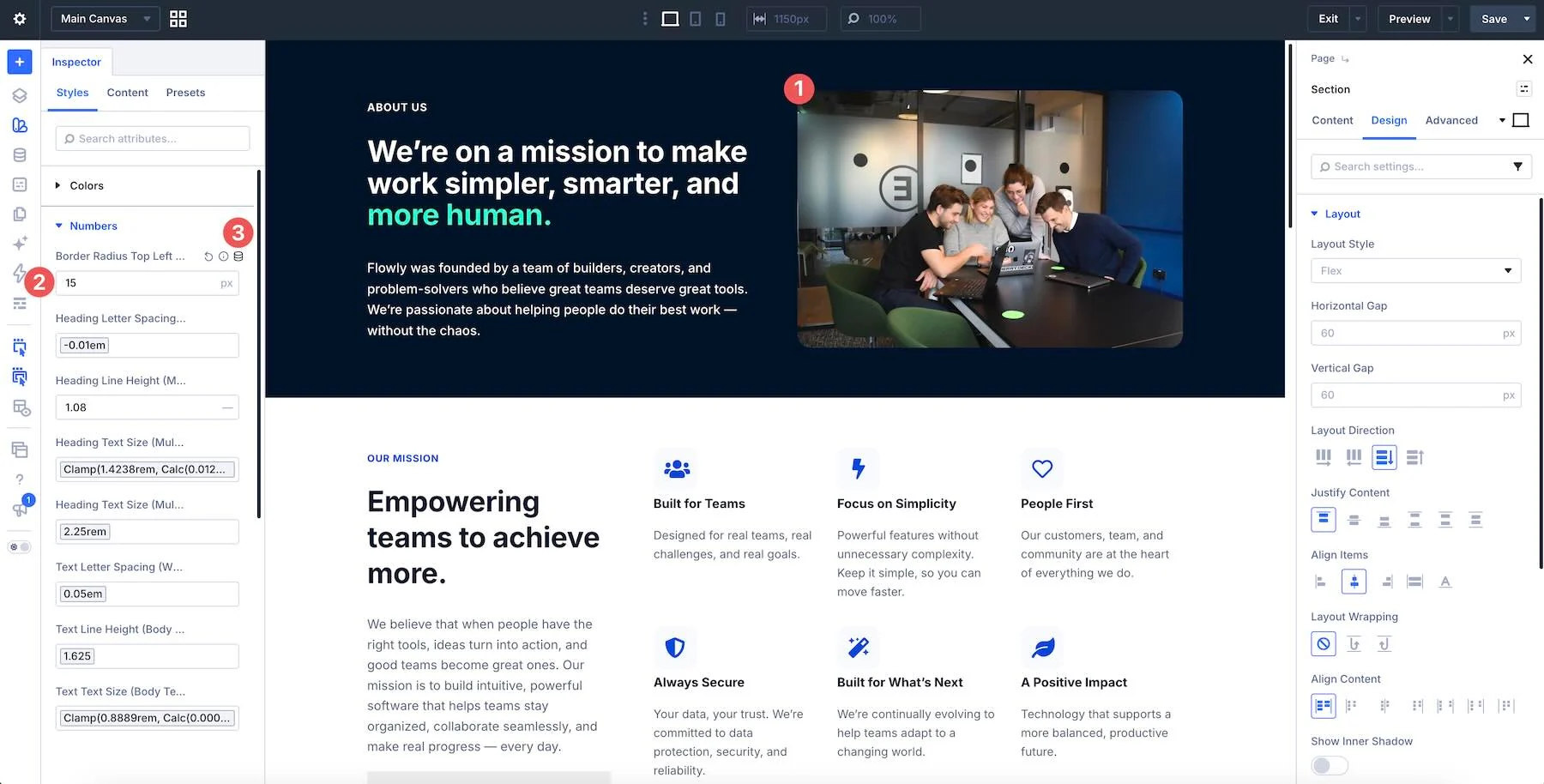
Task: Open the filter icon in Search settings
Action: (1517, 166)
